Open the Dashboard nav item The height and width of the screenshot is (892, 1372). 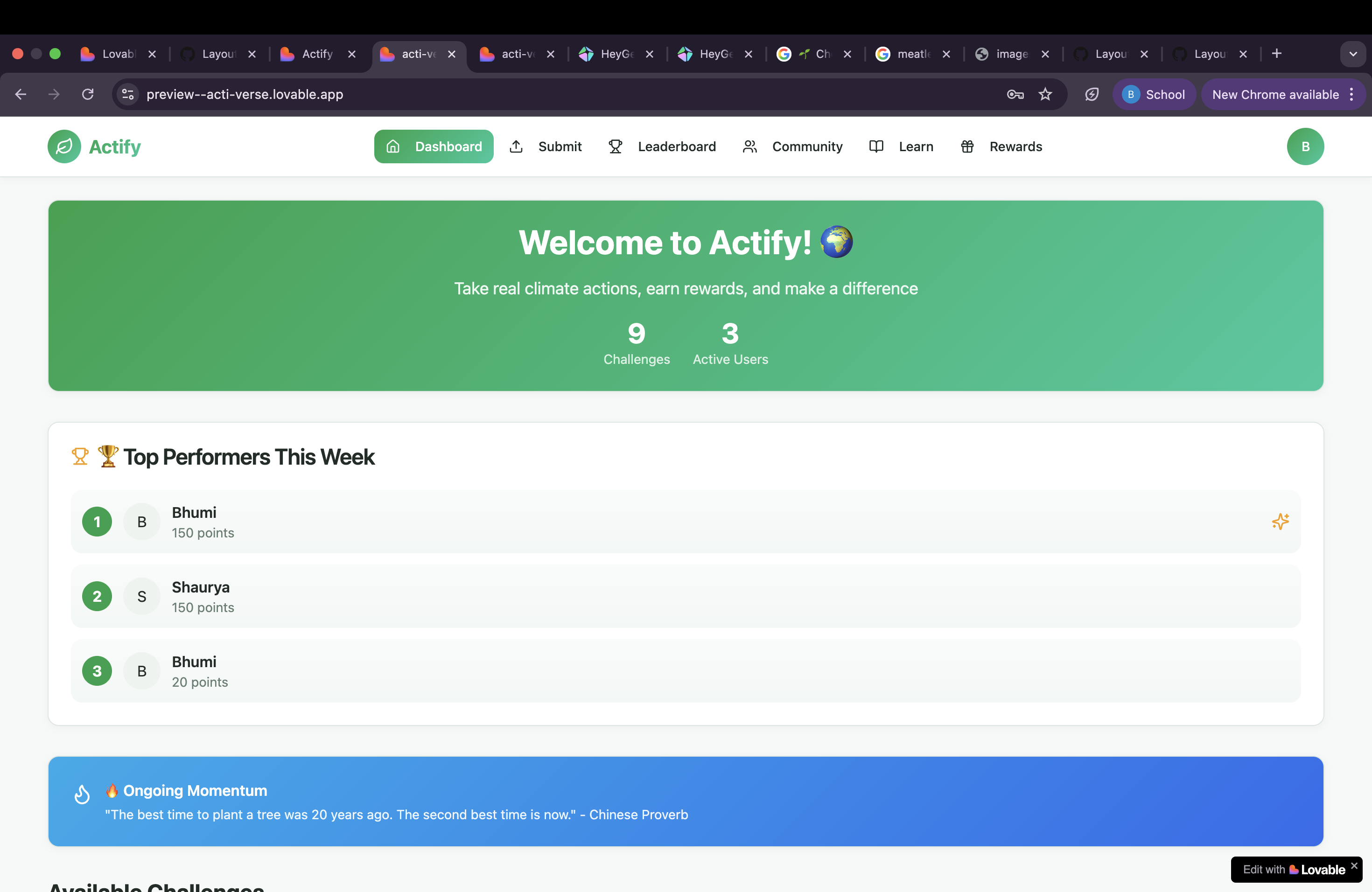(434, 146)
